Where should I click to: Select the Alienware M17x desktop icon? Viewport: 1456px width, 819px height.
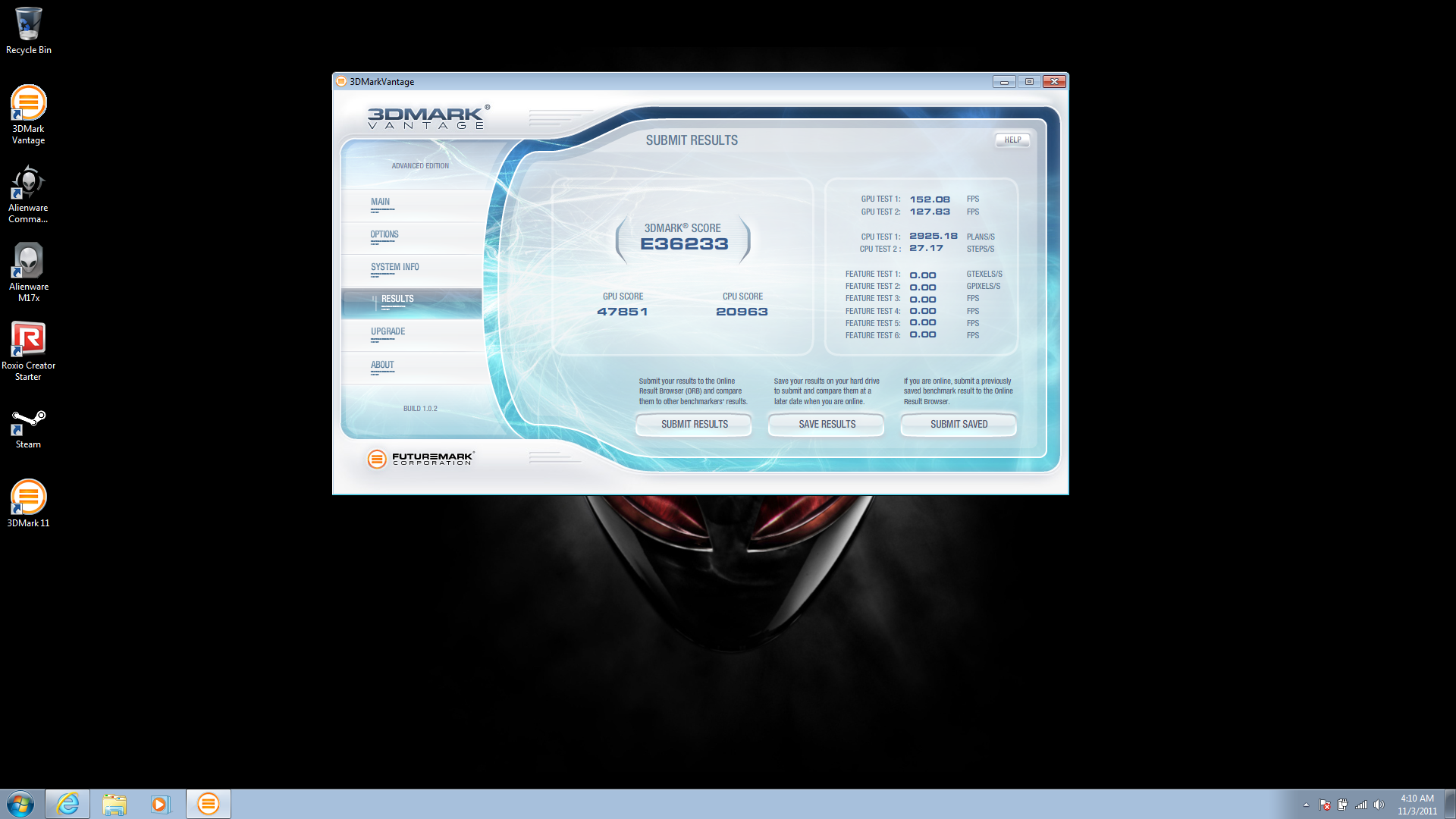(x=28, y=273)
